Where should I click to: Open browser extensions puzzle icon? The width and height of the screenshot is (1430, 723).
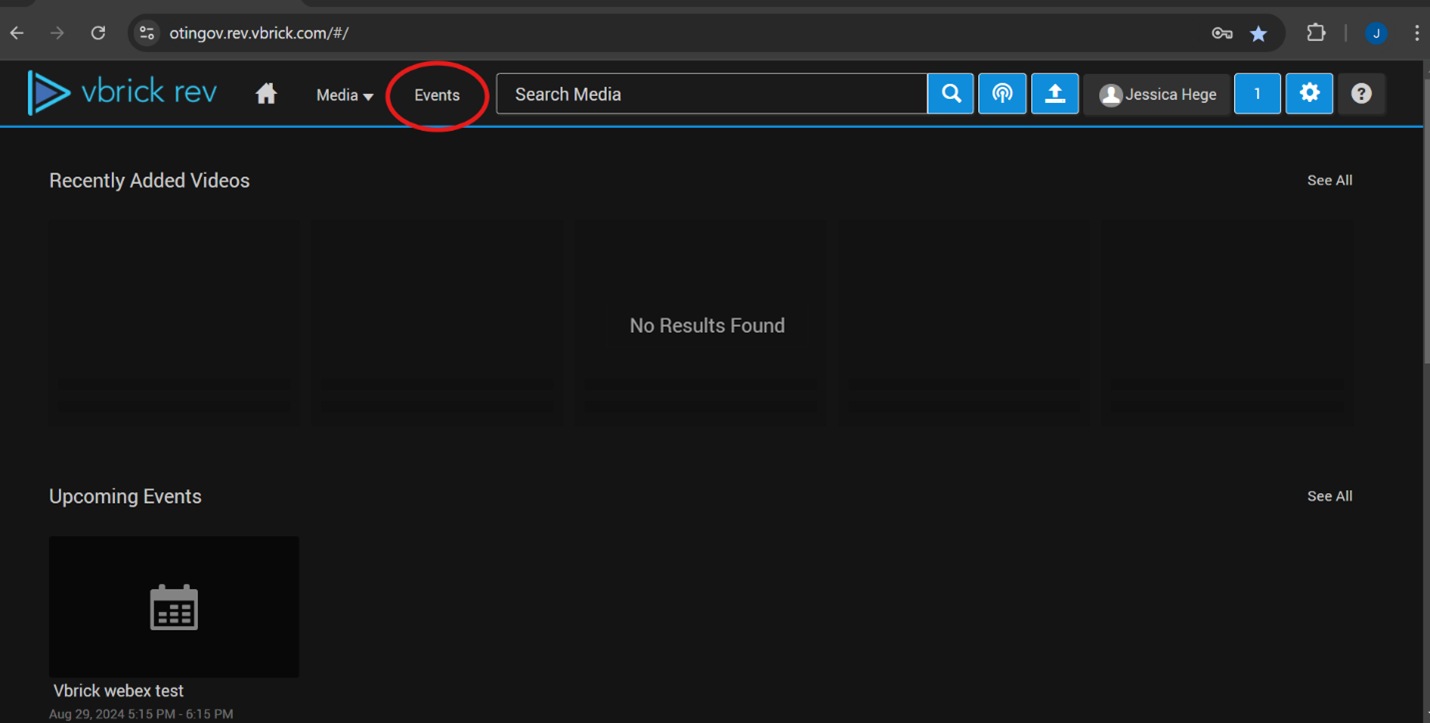(1316, 33)
